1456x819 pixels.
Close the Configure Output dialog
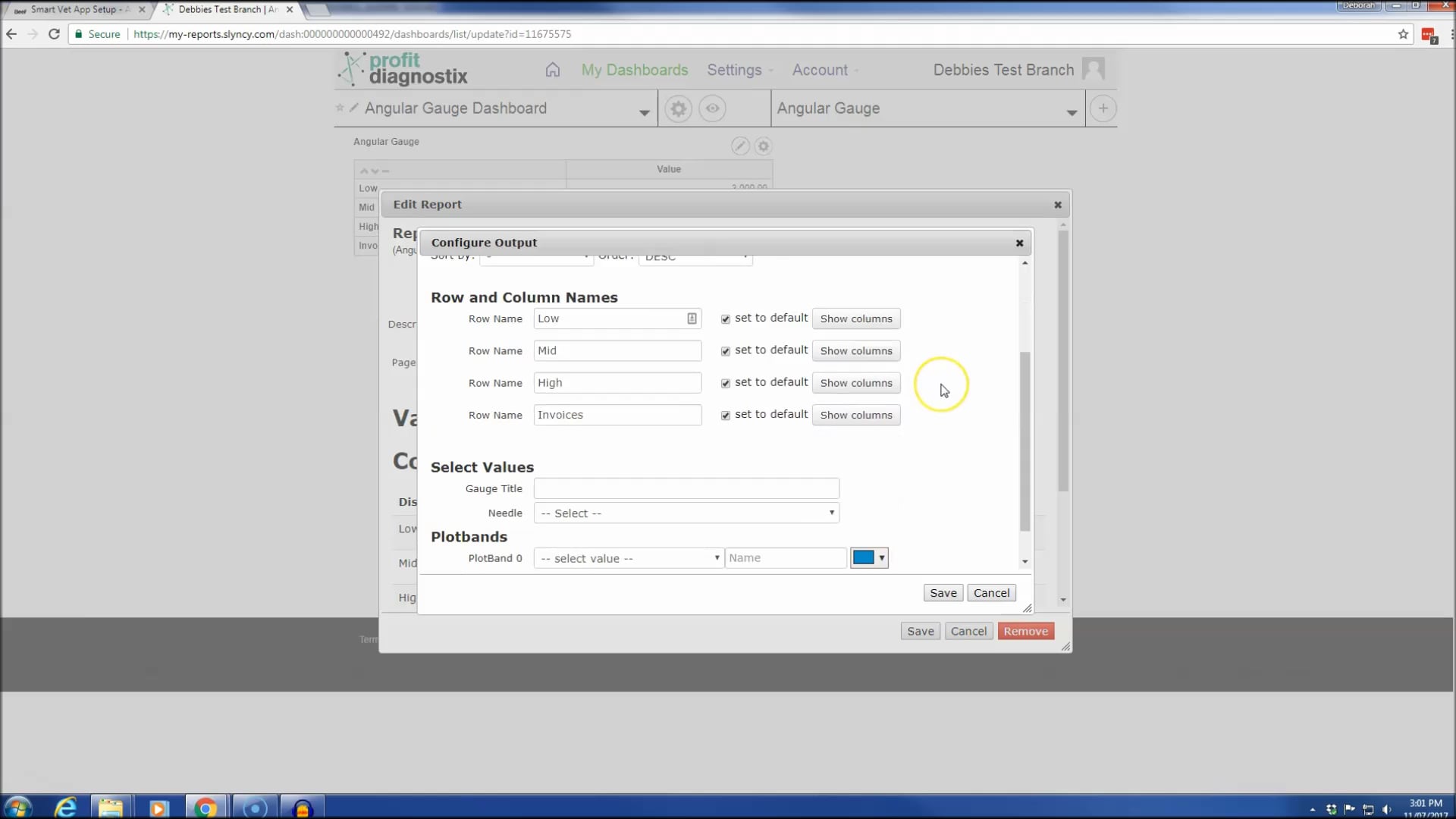1019,243
